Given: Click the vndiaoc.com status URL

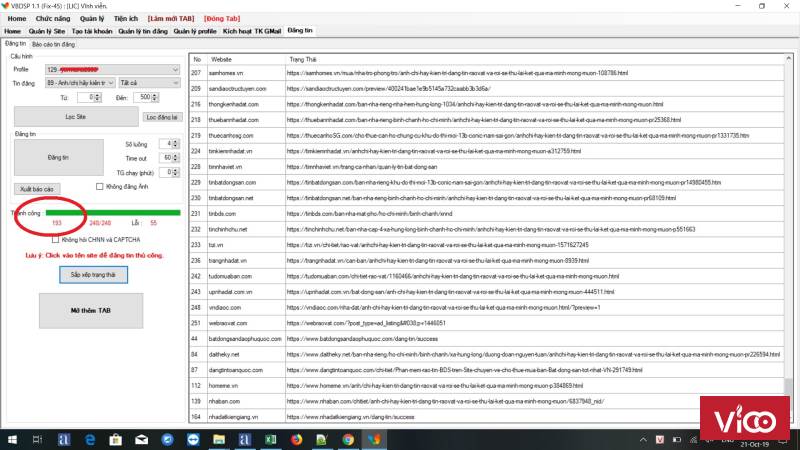Looking at the screenshot, I should (x=443, y=308).
